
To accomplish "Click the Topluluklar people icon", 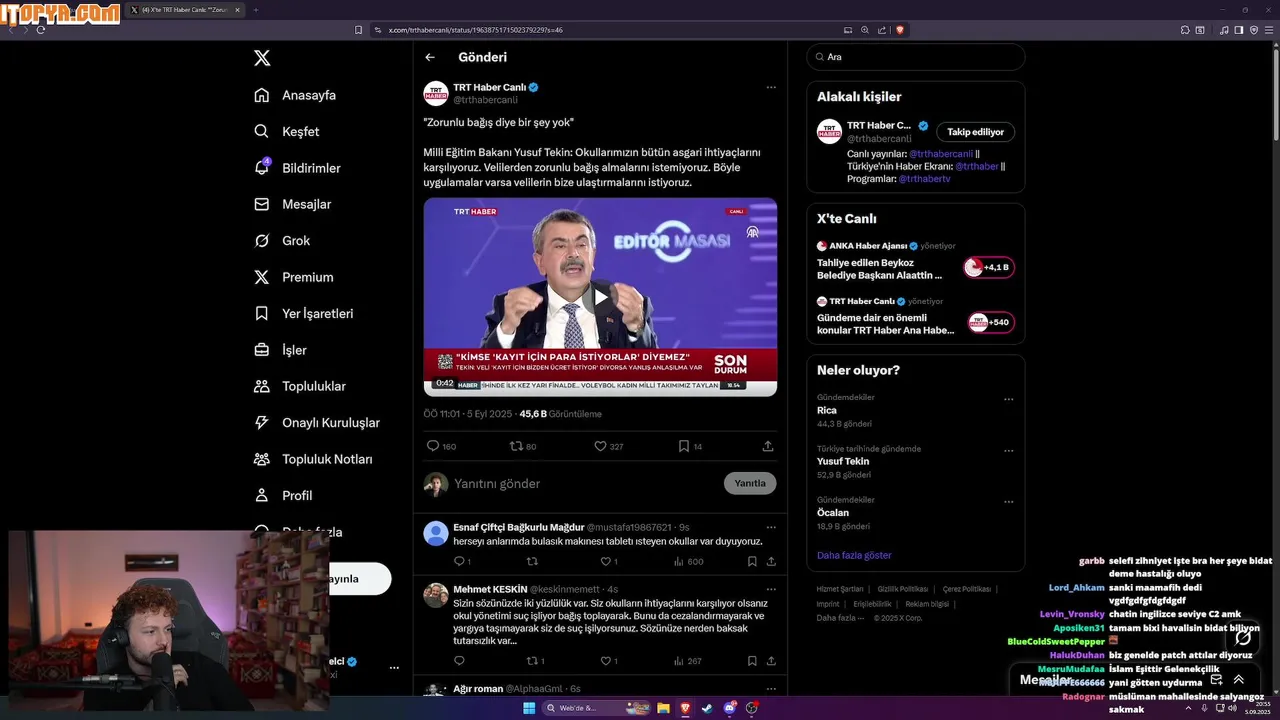I will coord(262,386).
